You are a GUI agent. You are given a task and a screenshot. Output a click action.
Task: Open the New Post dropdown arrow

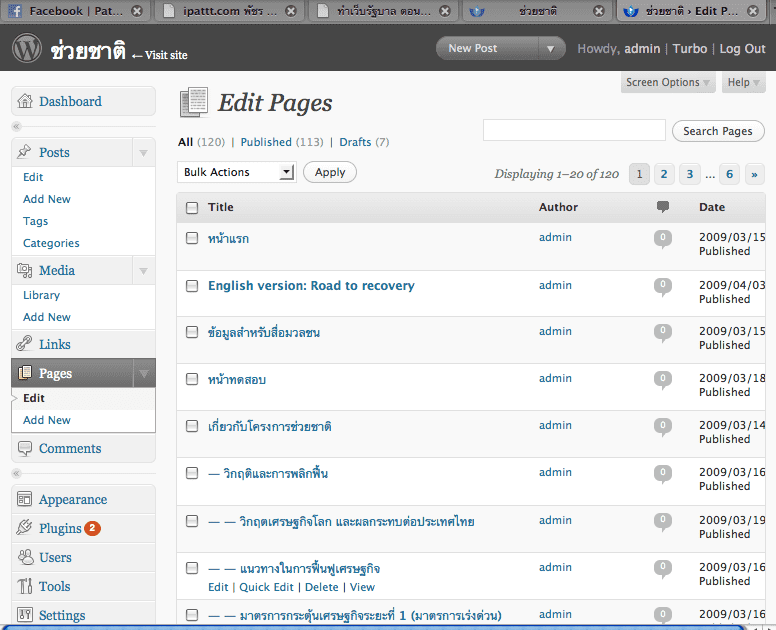pos(551,48)
